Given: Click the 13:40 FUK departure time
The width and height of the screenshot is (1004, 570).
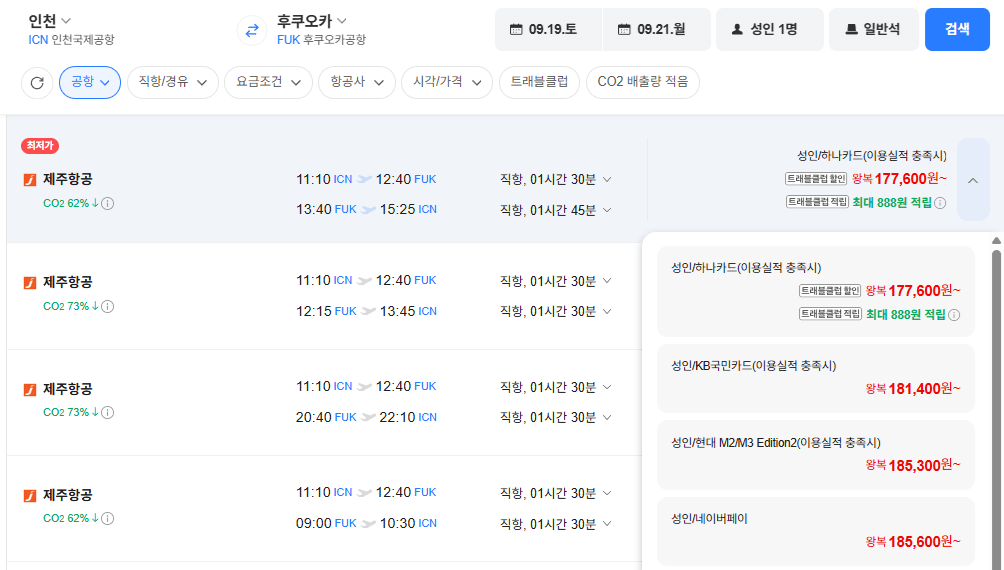Looking at the screenshot, I should coord(326,209).
